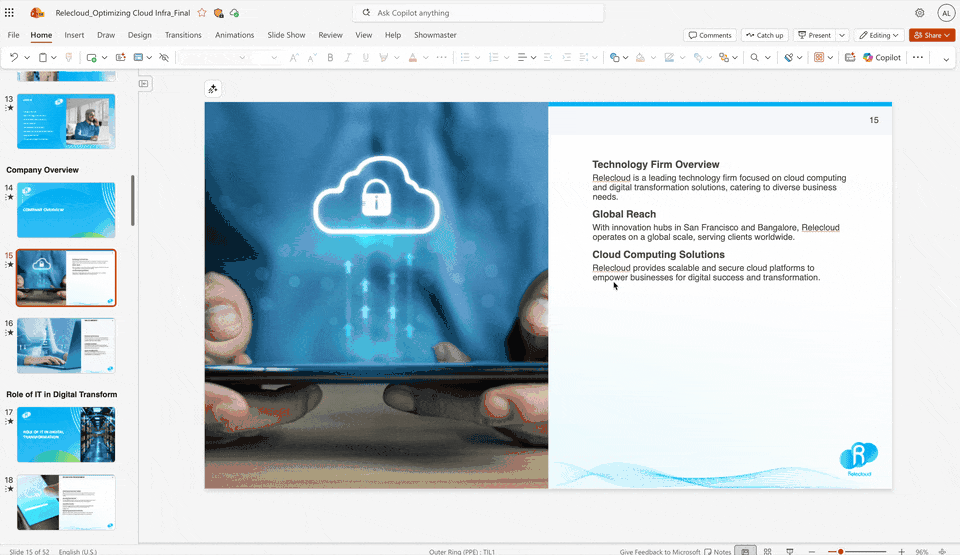This screenshot has height=555, width=960.
Task: Click the Catch up button
Action: click(765, 35)
